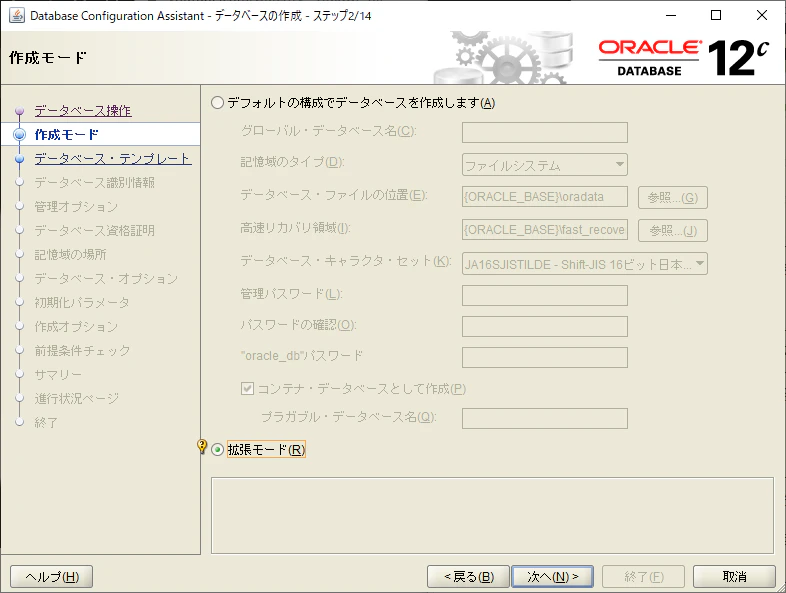786x593 pixels.
Task: Click the 前提条件チェック step text
Action: tap(82, 351)
